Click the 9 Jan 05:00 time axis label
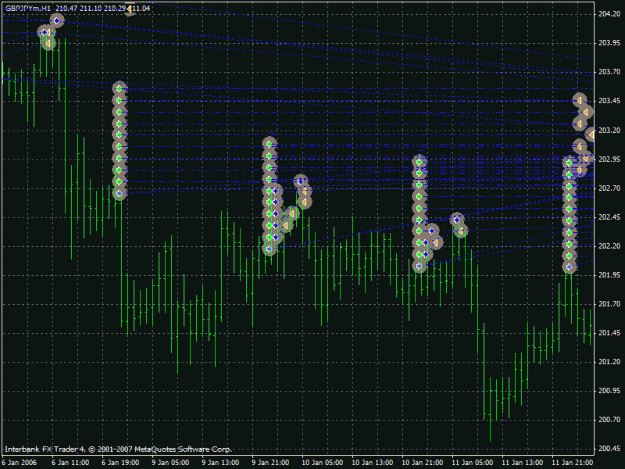This screenshot has width=625, height=469. coord(170,463)
